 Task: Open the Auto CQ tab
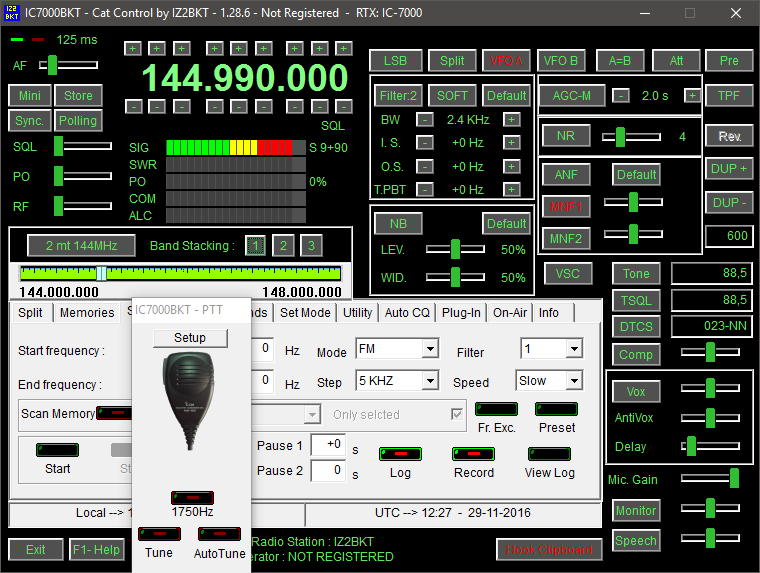click(x=407, y=313)
